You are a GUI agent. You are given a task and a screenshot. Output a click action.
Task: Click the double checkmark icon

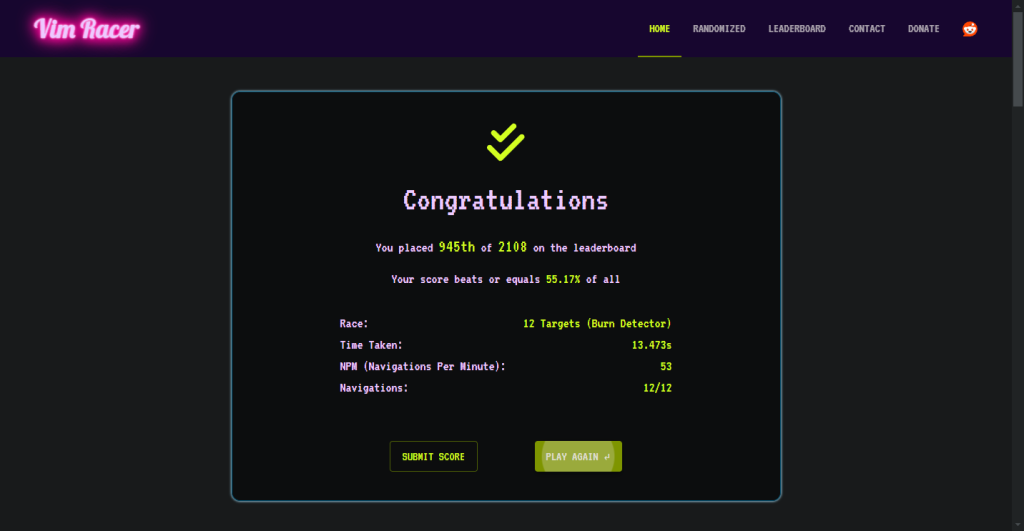505,142
